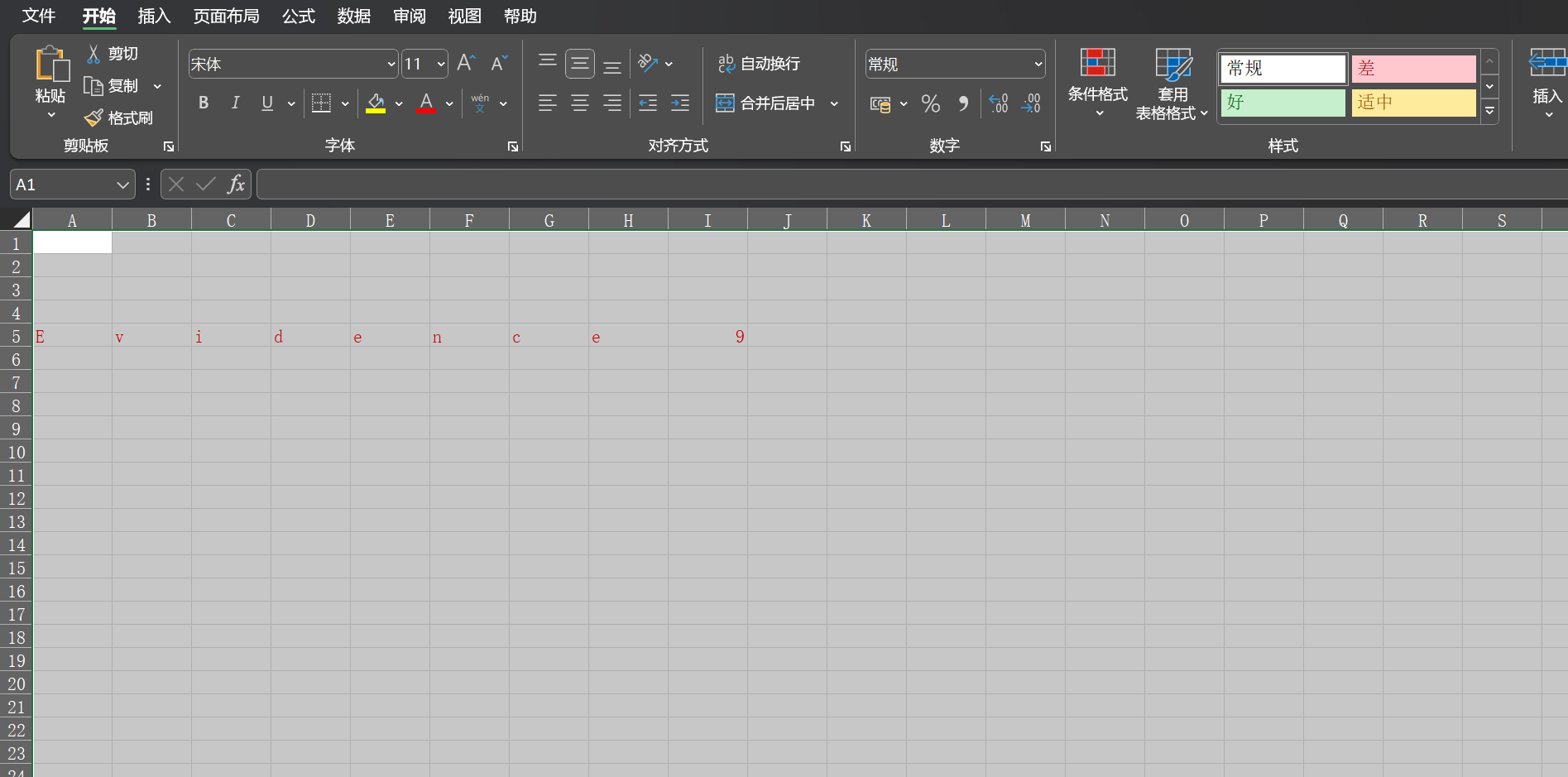Select column J header

pyautogui.click(x=787, y=220)
